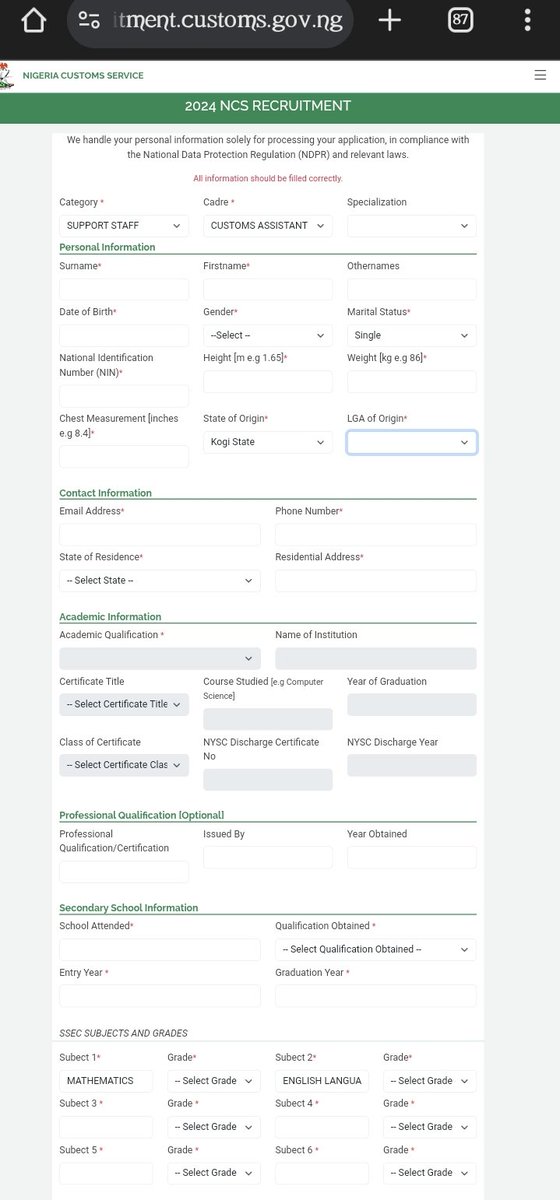Screen dimensions: 560x1200
Task: Open the Specialization dropdown
Action: (x=412, y=225)
